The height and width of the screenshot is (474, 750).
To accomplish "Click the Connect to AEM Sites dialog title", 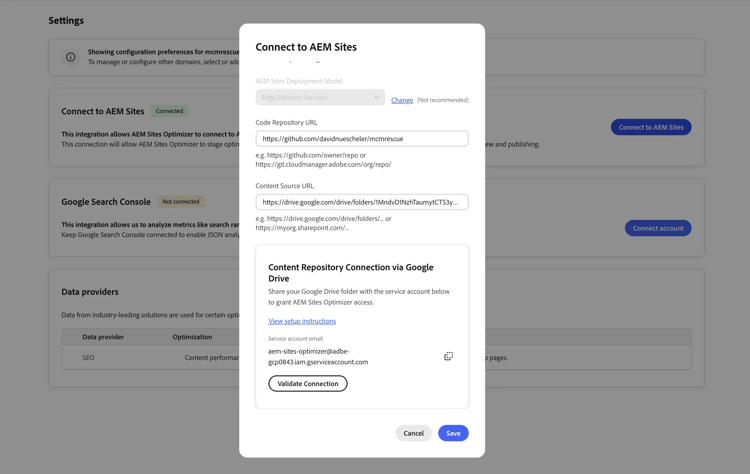I will point(306,47).
